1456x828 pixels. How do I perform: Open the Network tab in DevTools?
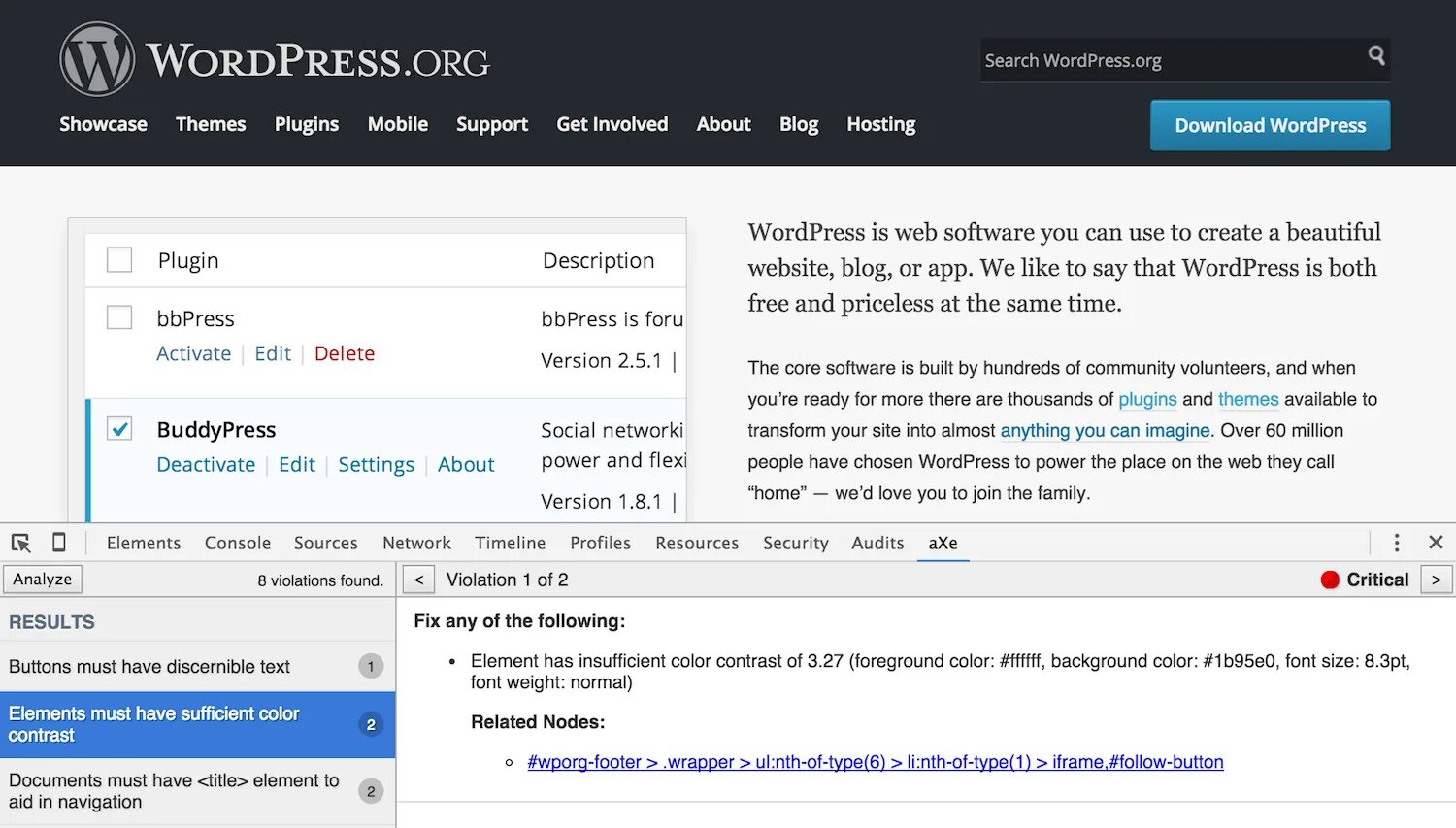[416, 542]
